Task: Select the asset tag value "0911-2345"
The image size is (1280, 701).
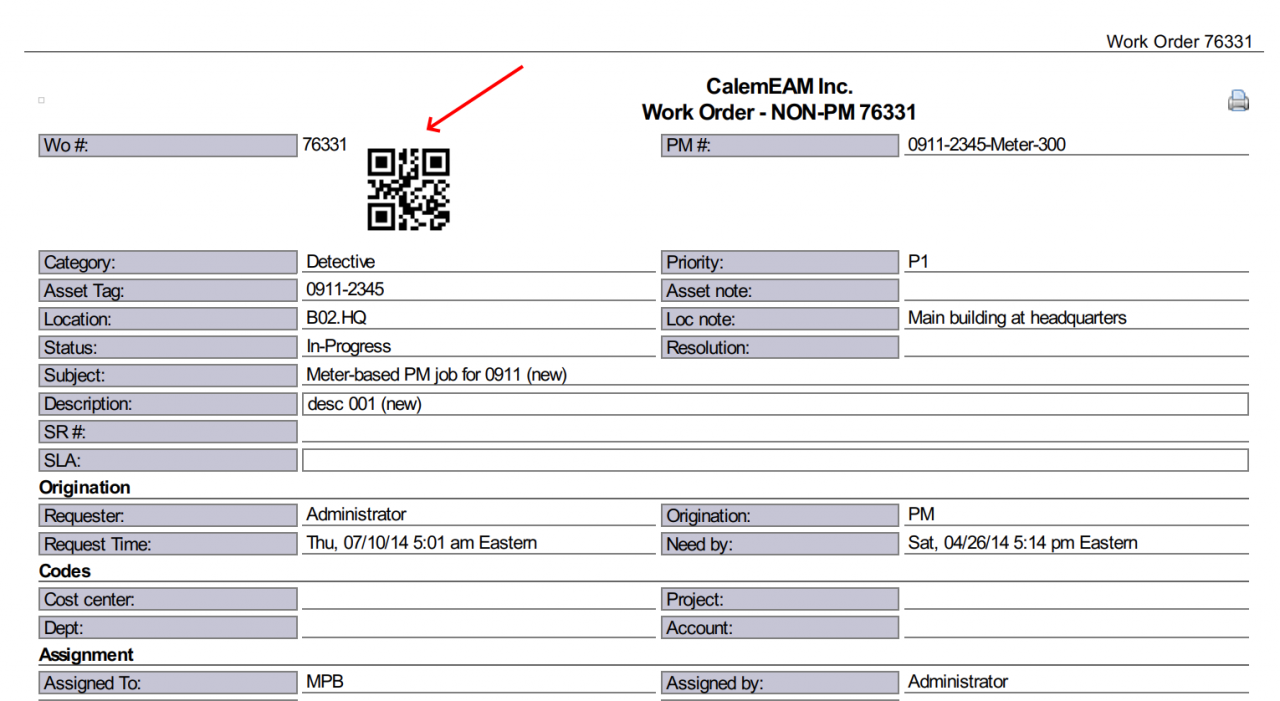Action: [345, 290]
